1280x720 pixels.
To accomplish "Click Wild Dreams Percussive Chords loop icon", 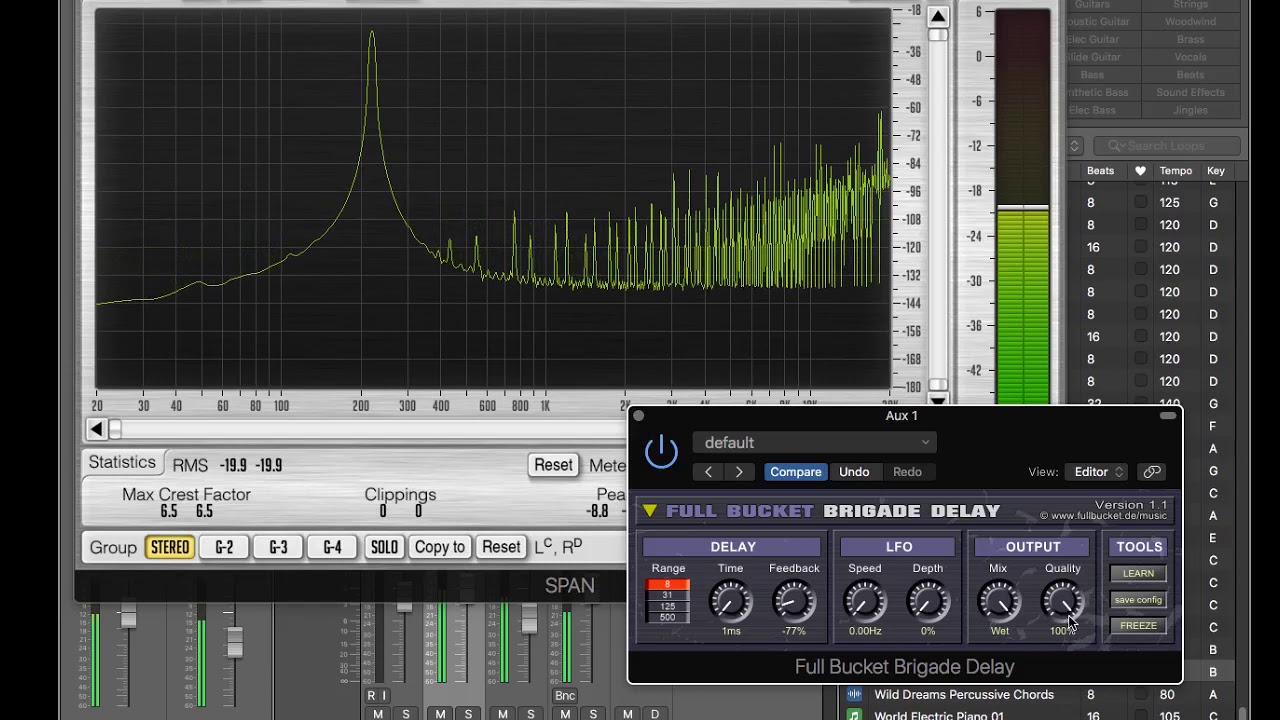I will 854,694.
